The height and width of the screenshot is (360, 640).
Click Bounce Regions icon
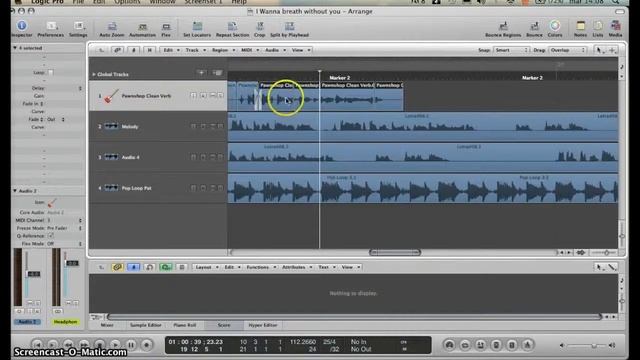503,26
